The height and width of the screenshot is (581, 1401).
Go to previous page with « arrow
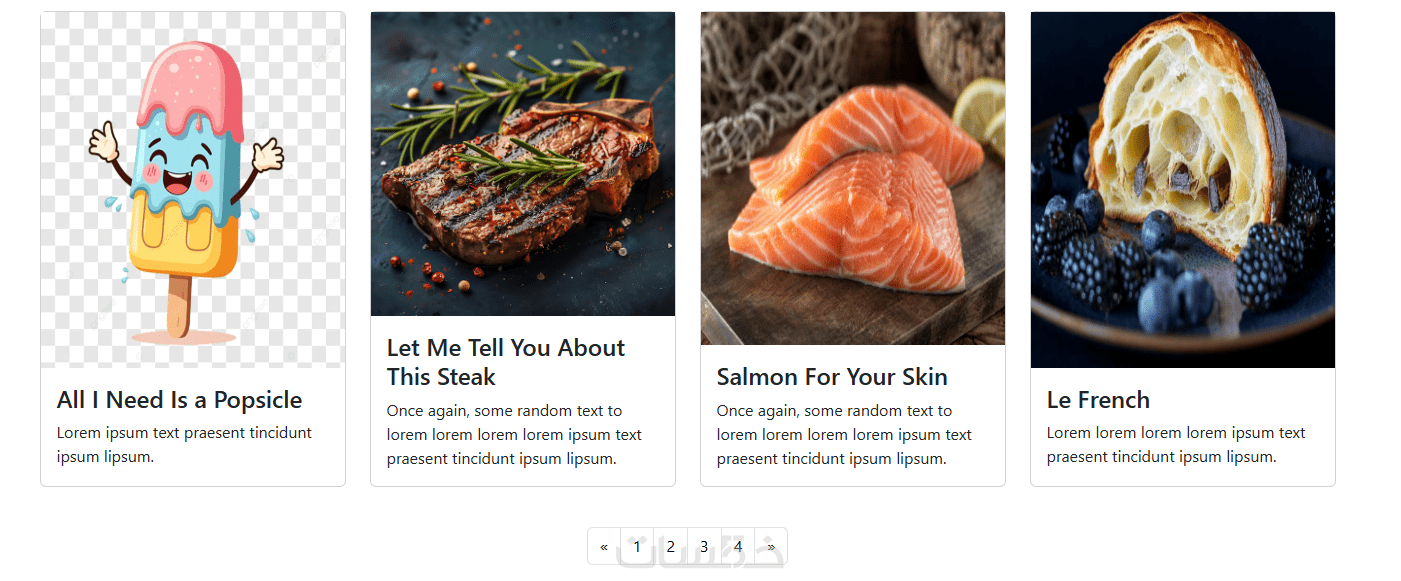[x=604, y=546]
